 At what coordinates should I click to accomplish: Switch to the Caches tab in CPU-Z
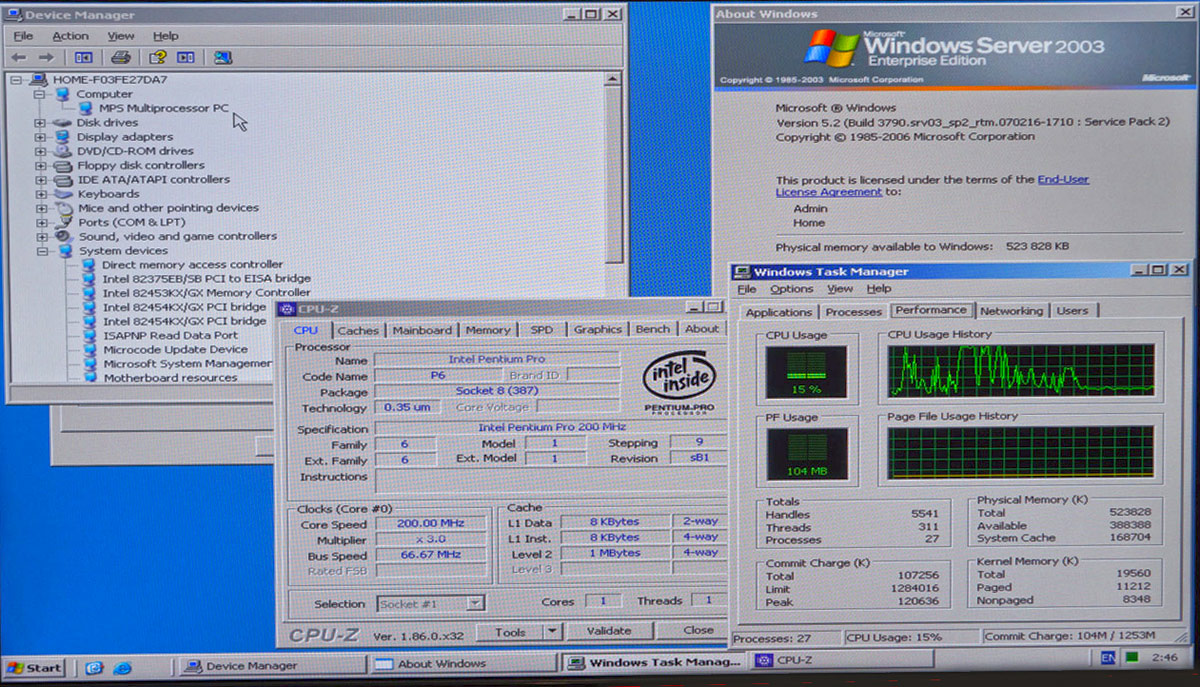(x=357, y=330)
